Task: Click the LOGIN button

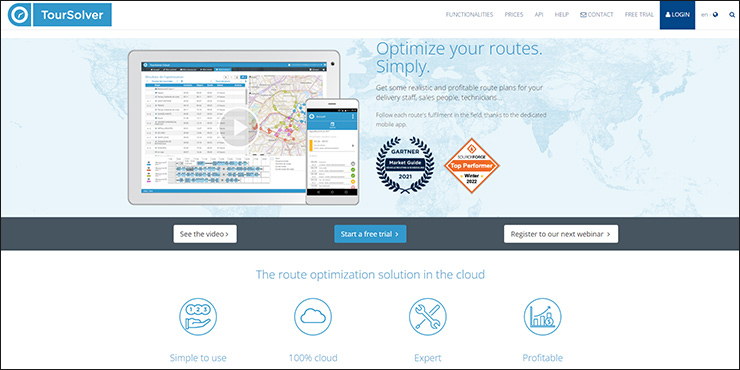Action: (677, 15)
